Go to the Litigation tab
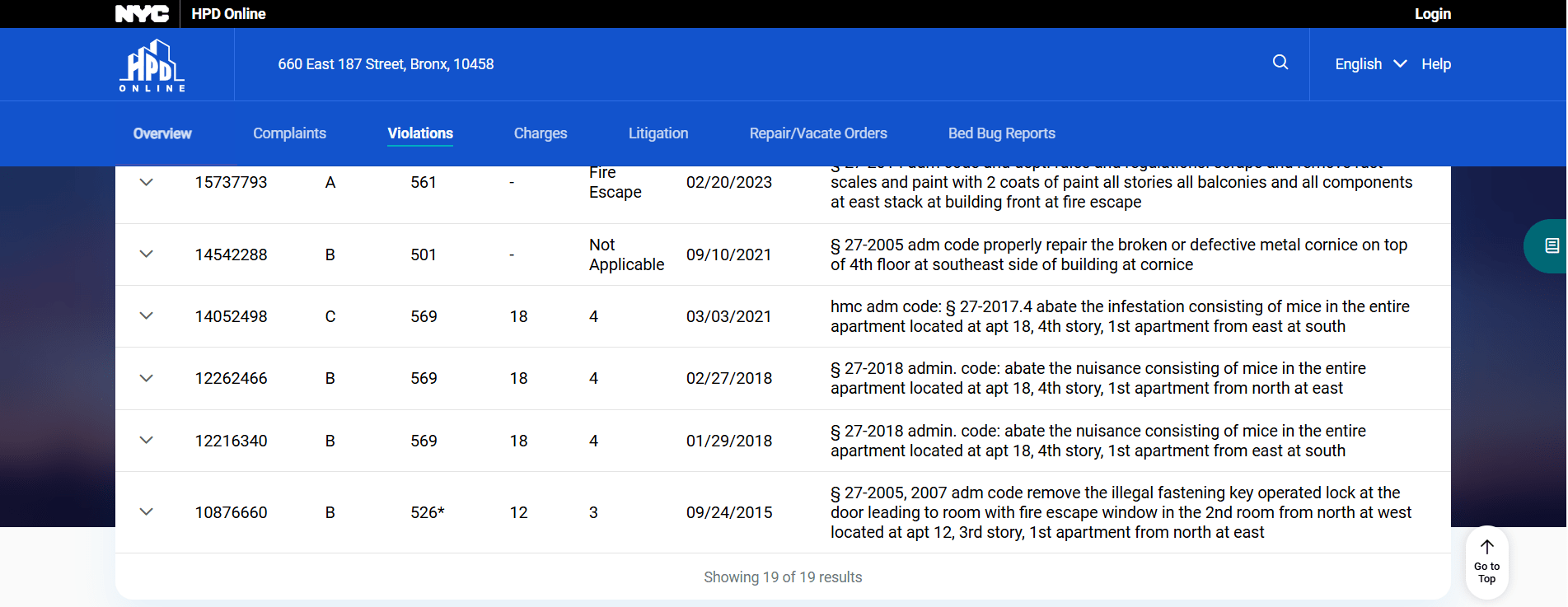The width and height of the screenshot is (1568, 607). point(658,133)
